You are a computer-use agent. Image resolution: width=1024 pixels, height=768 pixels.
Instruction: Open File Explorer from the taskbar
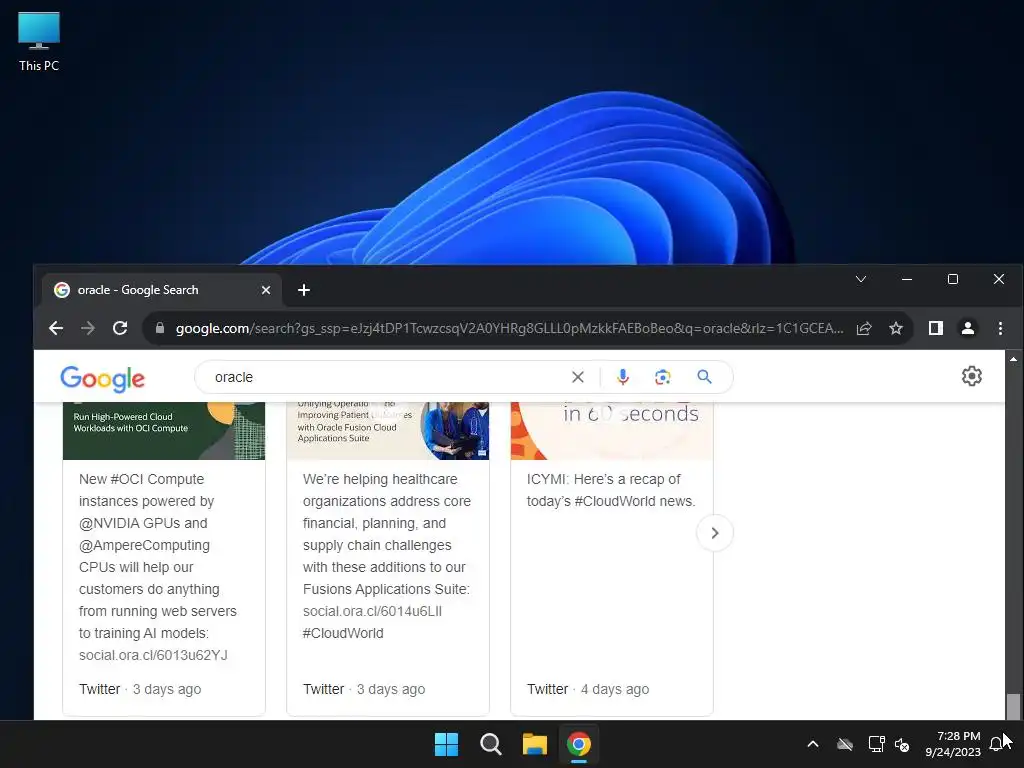coord(535,744)
